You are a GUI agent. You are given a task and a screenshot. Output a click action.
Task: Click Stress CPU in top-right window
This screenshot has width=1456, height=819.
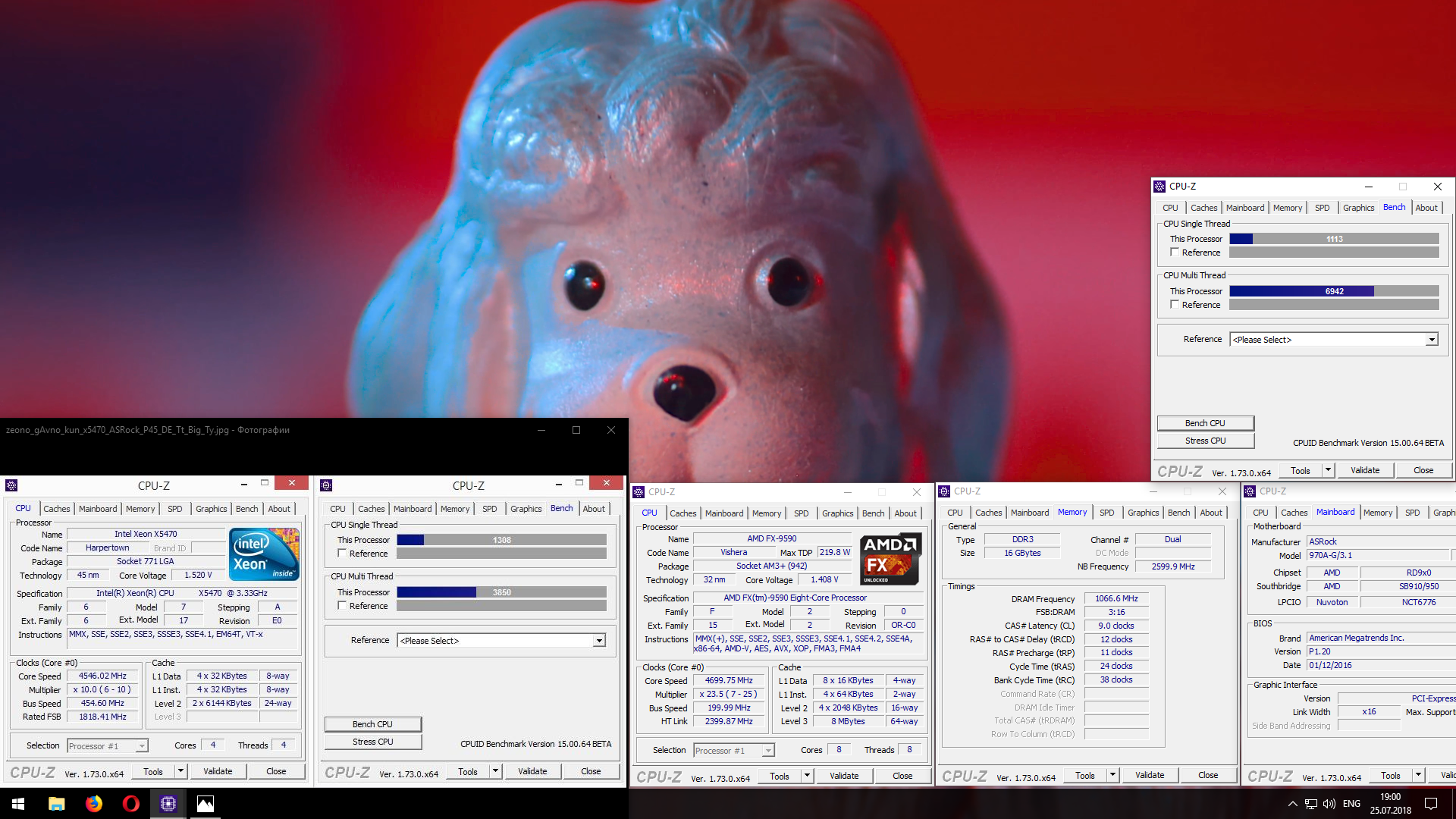tap(1205, 441)
